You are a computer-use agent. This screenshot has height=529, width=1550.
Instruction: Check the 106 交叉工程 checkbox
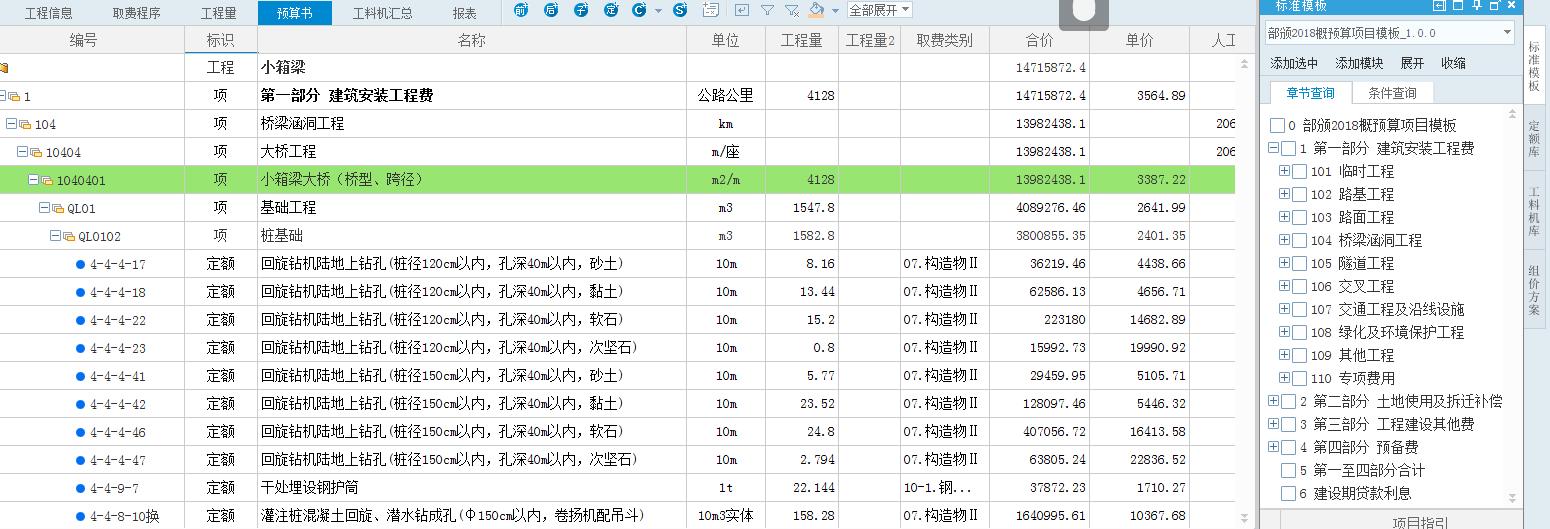[x=1299, y=287]
